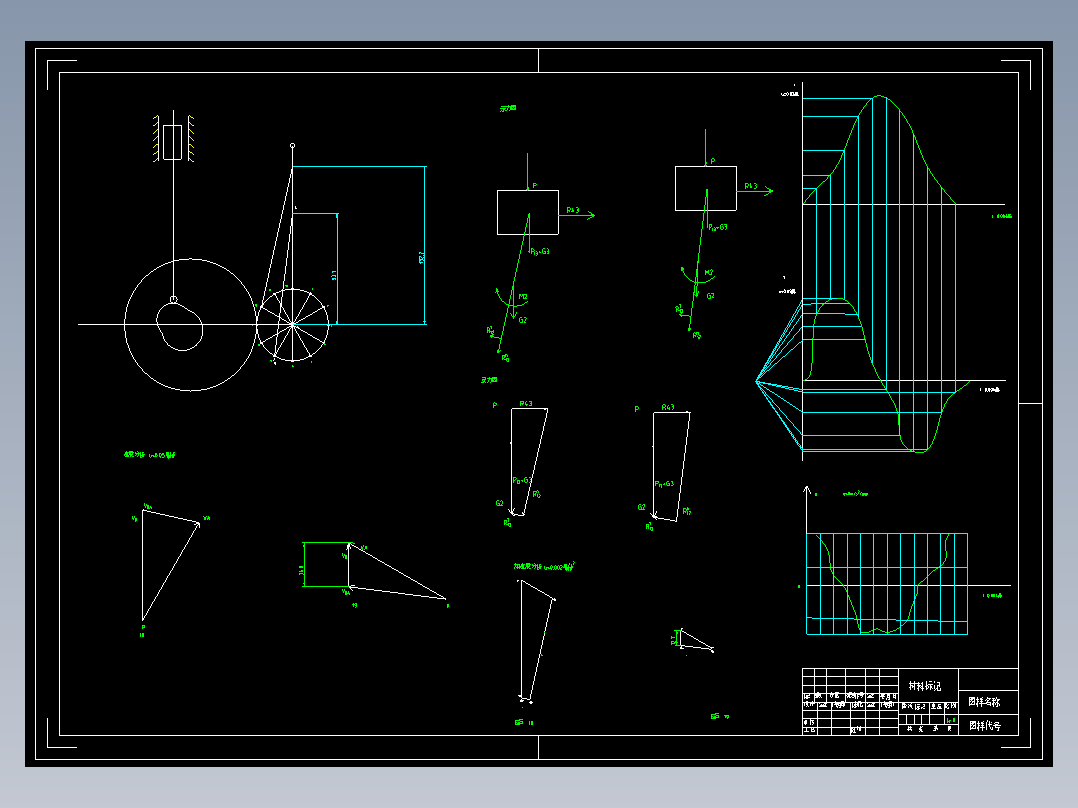Click the convergence point of cyan fan lines
The width and height of the screenshot is (1078, 808).
click(756, 380)
